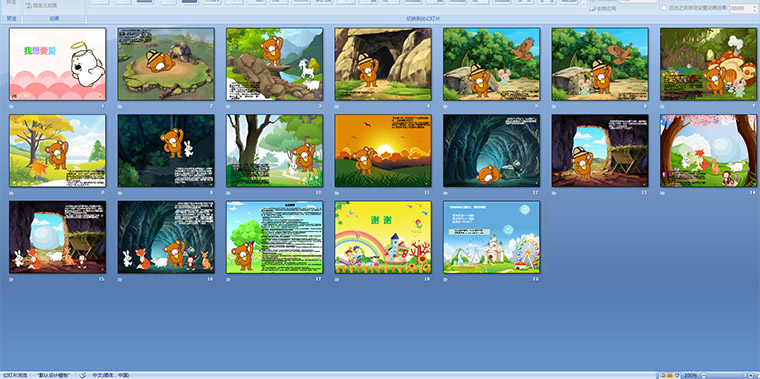Play animation star icon under slide 14
760x379 pixels.
(x=663, y=192)
